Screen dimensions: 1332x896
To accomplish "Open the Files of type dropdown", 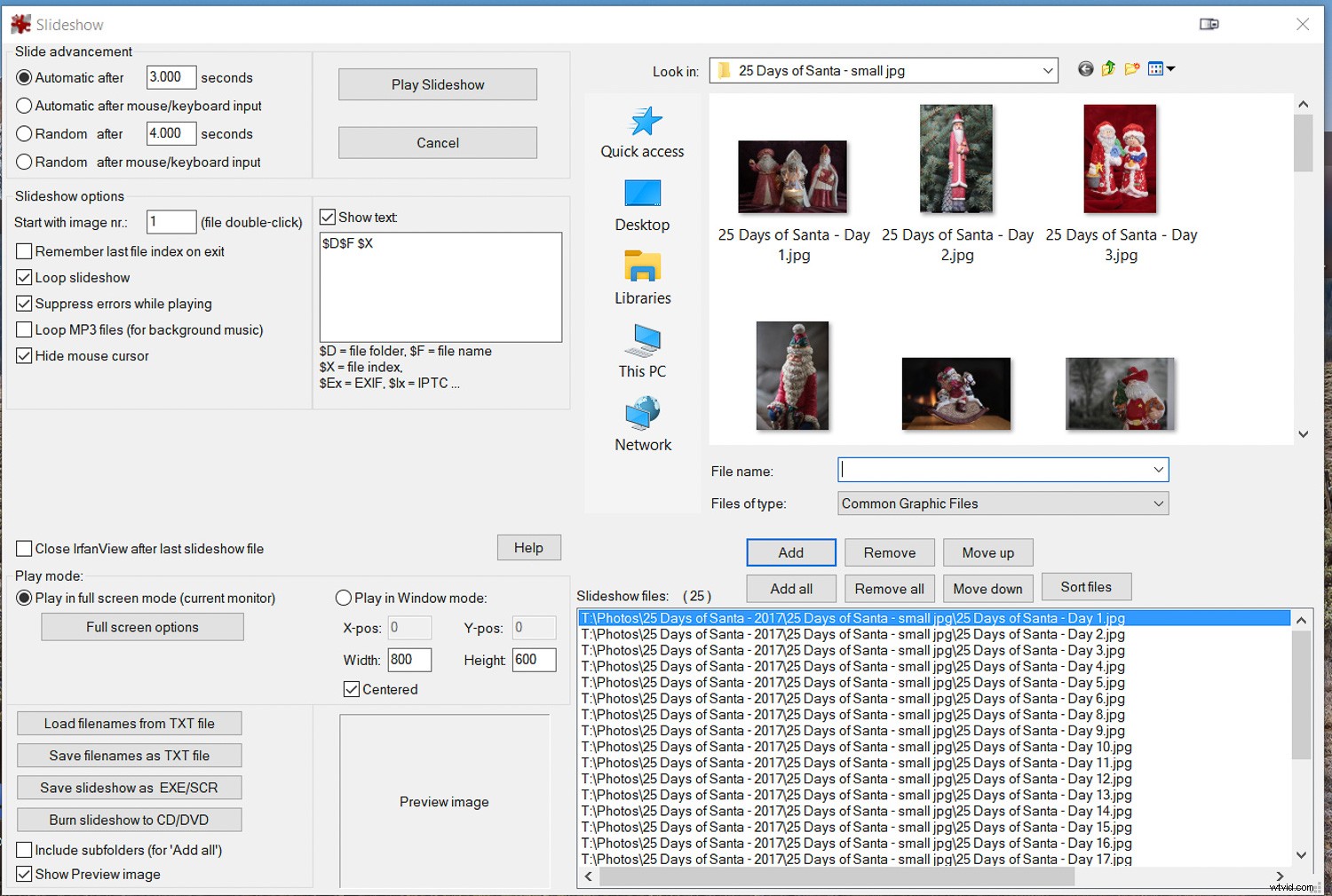I will [1159, 504].
